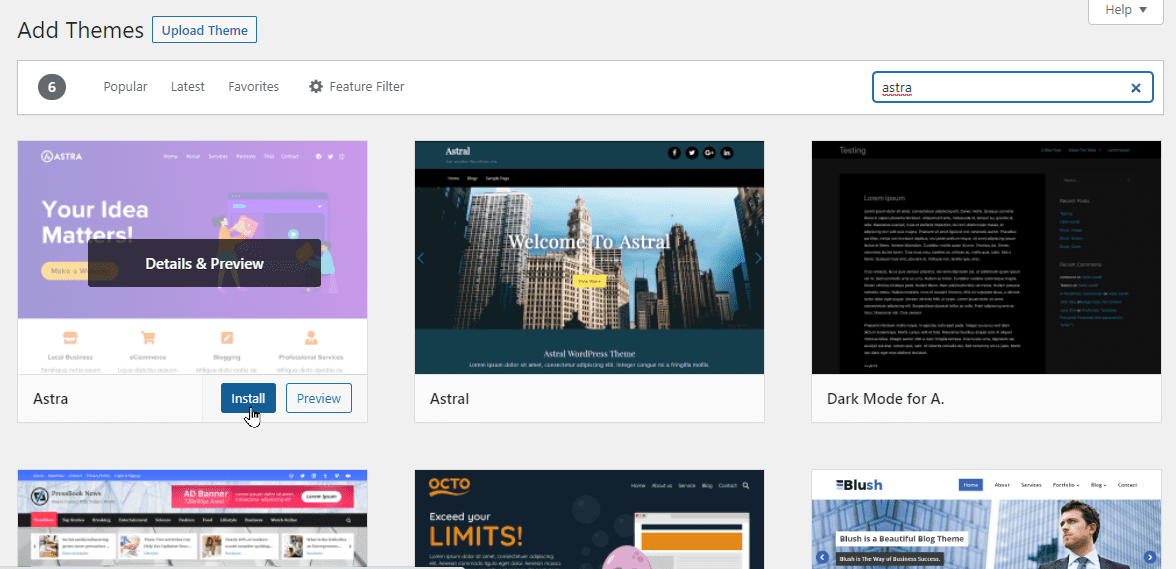The height and width of the screenshot is (569, 1176).
Task: Open Details & Preview for Astra
Action: (204, 263)
